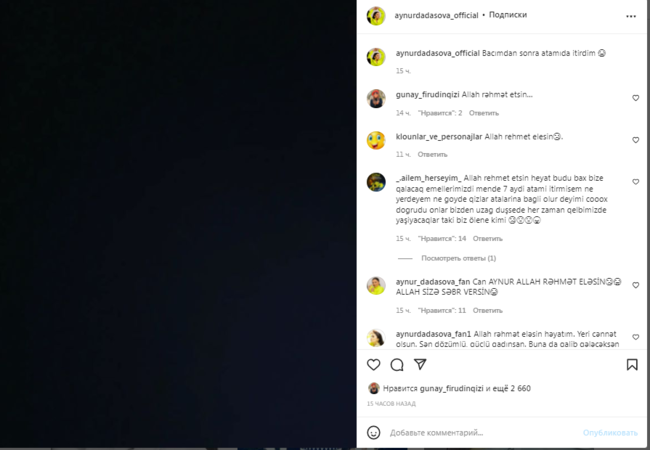Image resolution: width=650 pixels, height=450 pixels.
Task: Open the 'и ещё 2 660' likes list
Action: pos(508,388)
